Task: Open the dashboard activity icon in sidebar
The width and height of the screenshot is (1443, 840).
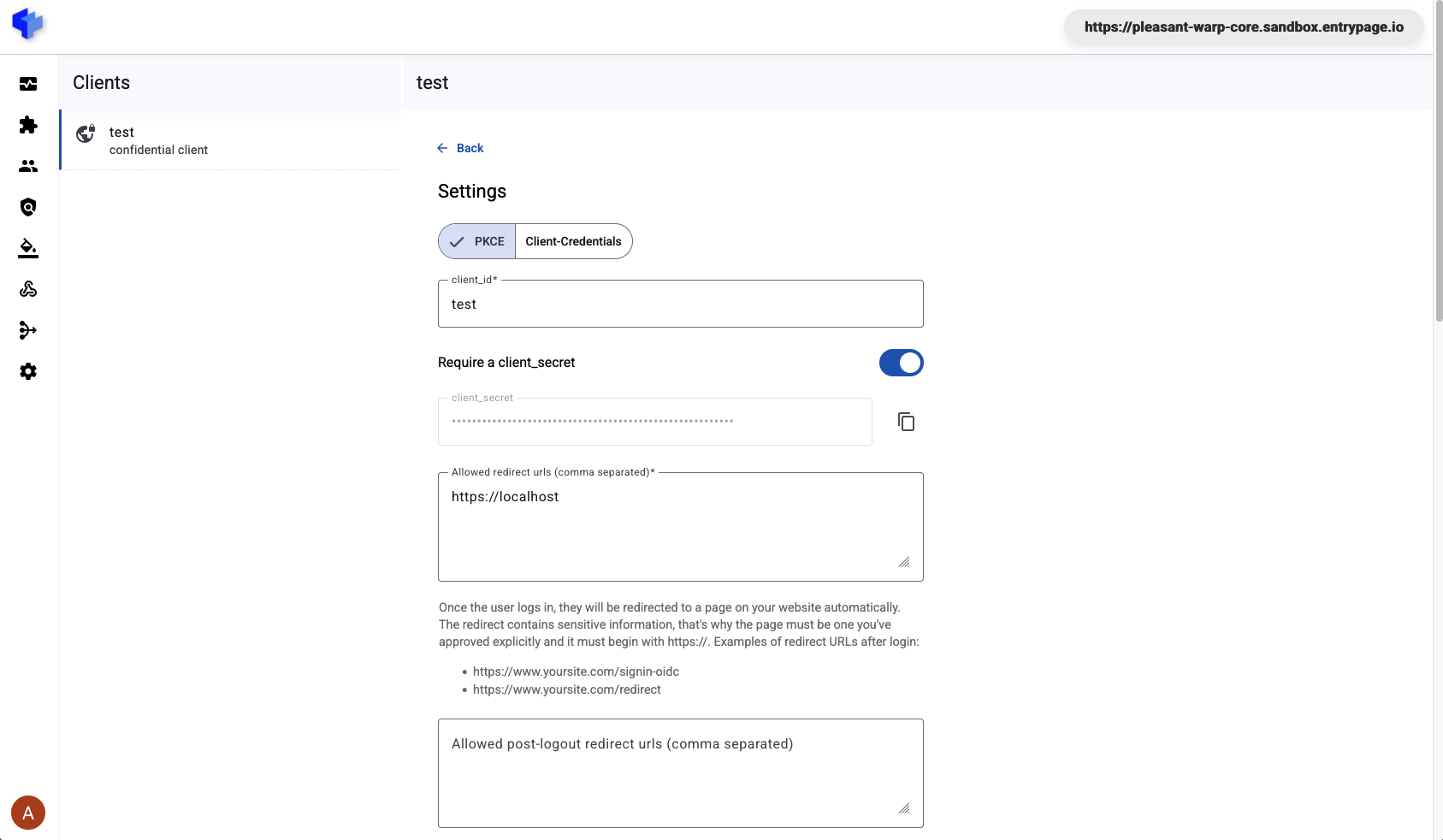Action: [28, 84]
